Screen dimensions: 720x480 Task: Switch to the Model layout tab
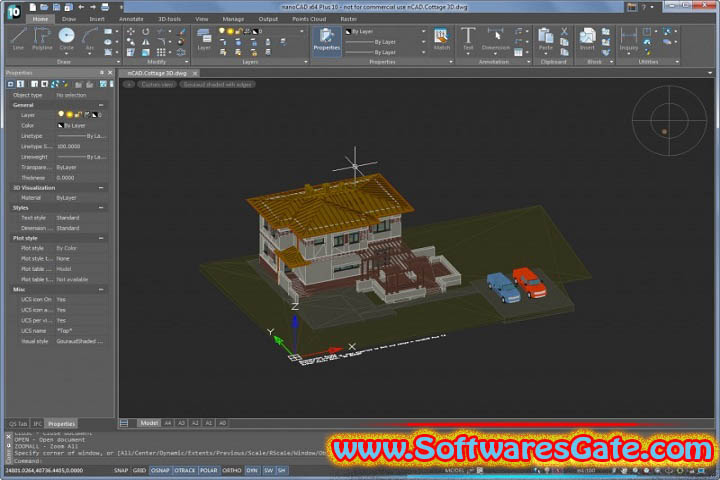click(149, 423)
